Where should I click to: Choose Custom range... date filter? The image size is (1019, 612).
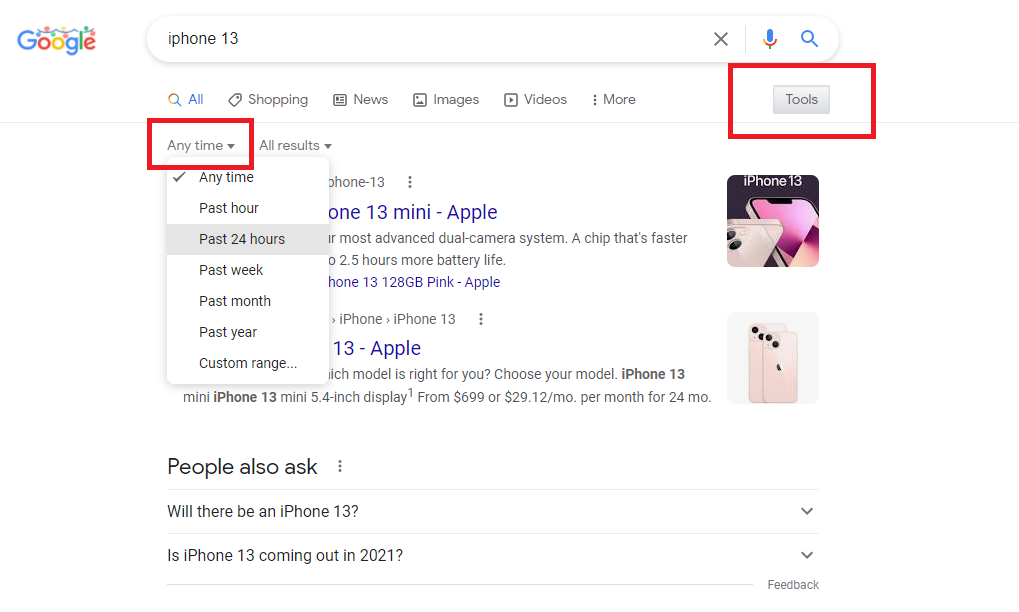pyautogui.click(x=248, y=363)
